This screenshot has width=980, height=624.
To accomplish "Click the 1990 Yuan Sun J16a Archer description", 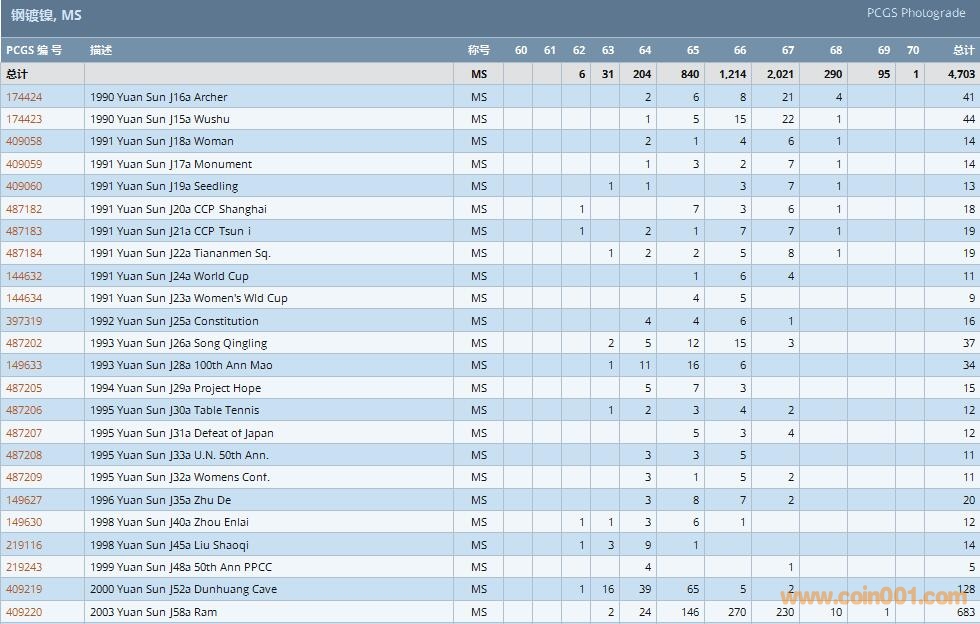I will pyautogui.click(x=158, y=97).
